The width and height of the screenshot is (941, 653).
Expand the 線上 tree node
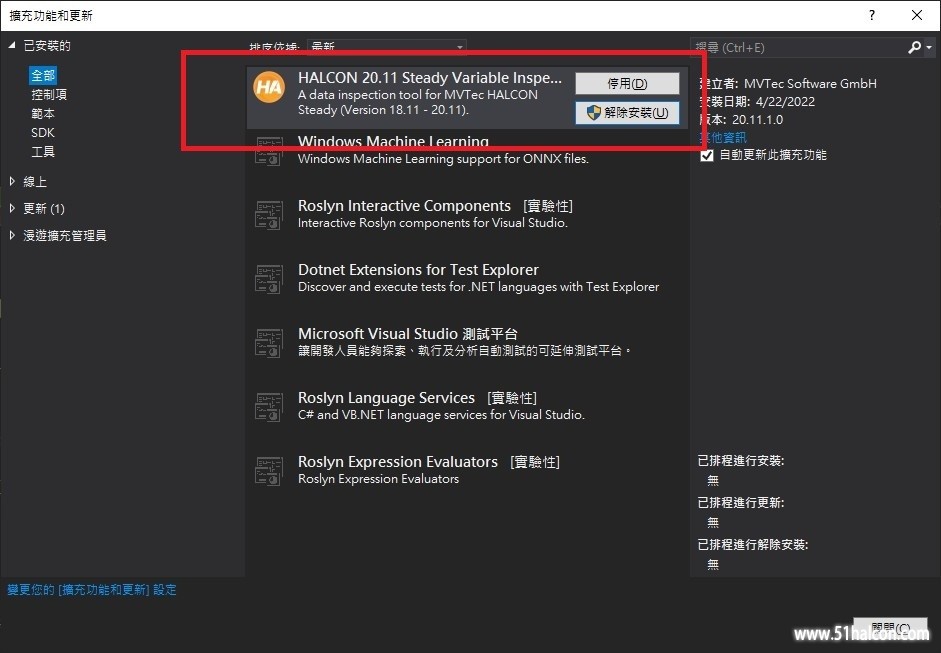(x=12, y=181)
